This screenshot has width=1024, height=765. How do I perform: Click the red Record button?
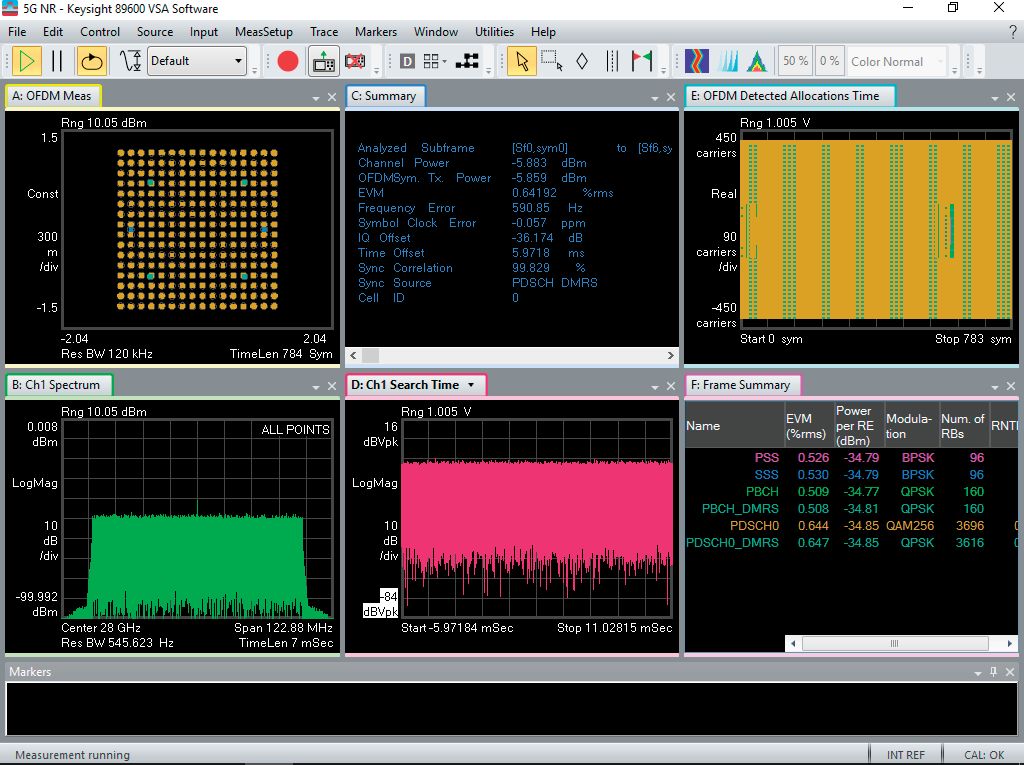coord(288,61)
